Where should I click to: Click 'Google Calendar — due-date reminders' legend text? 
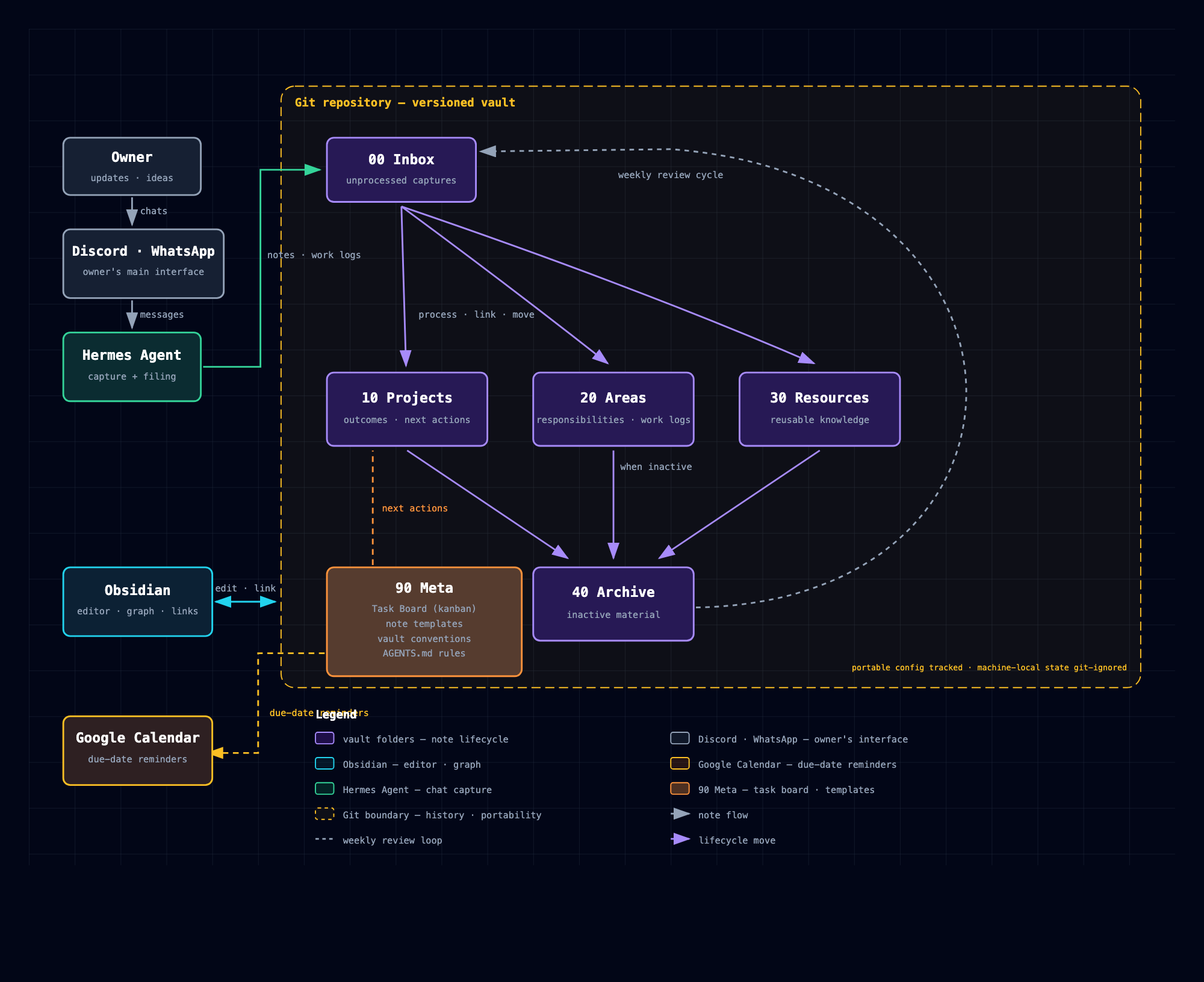797,765
